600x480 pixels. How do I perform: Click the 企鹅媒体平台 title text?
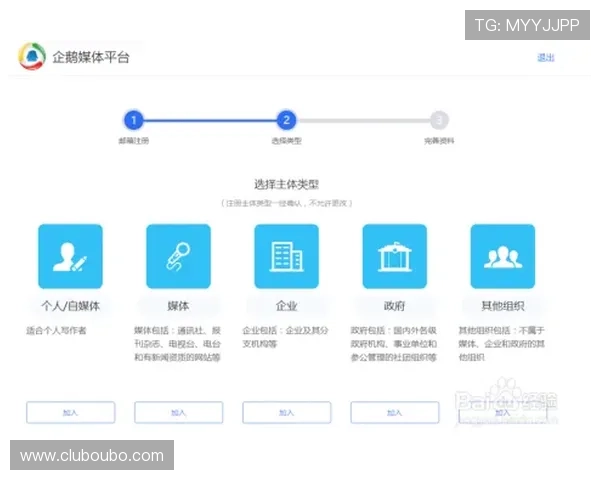(91, 57)
